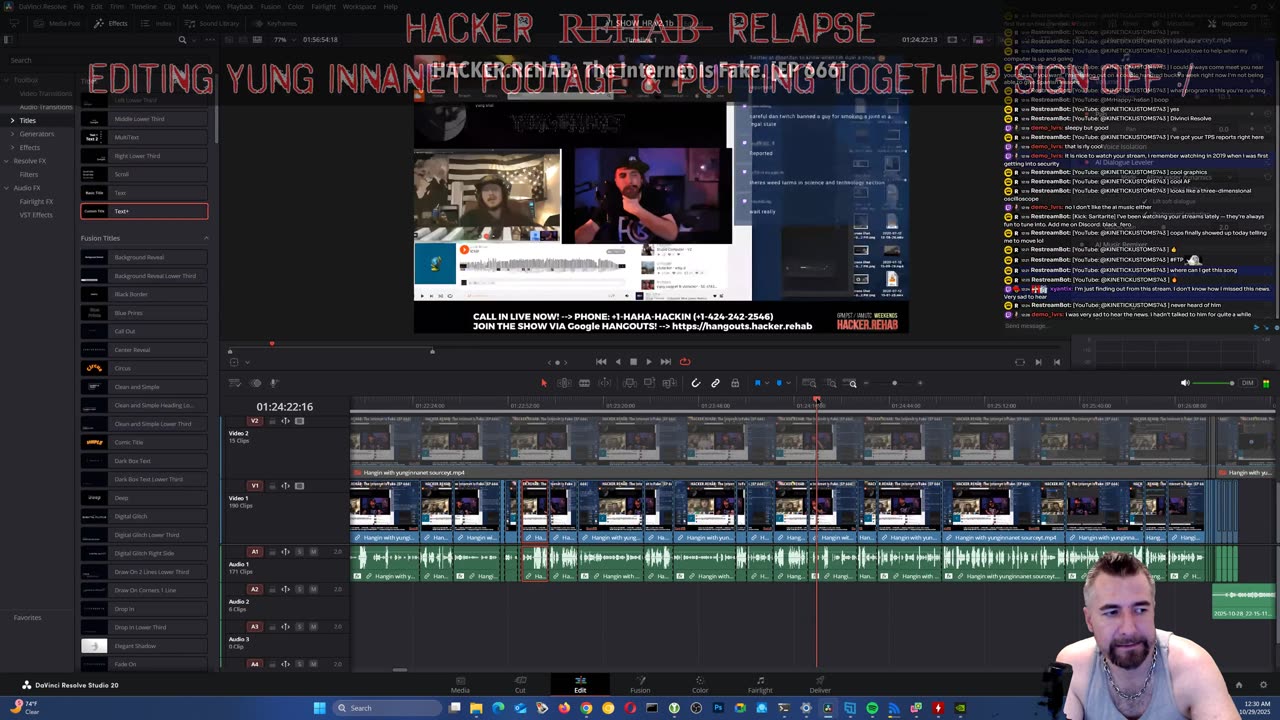Select the Text+ title
The image size is (1280, 720).
click(x=144, y=211)
